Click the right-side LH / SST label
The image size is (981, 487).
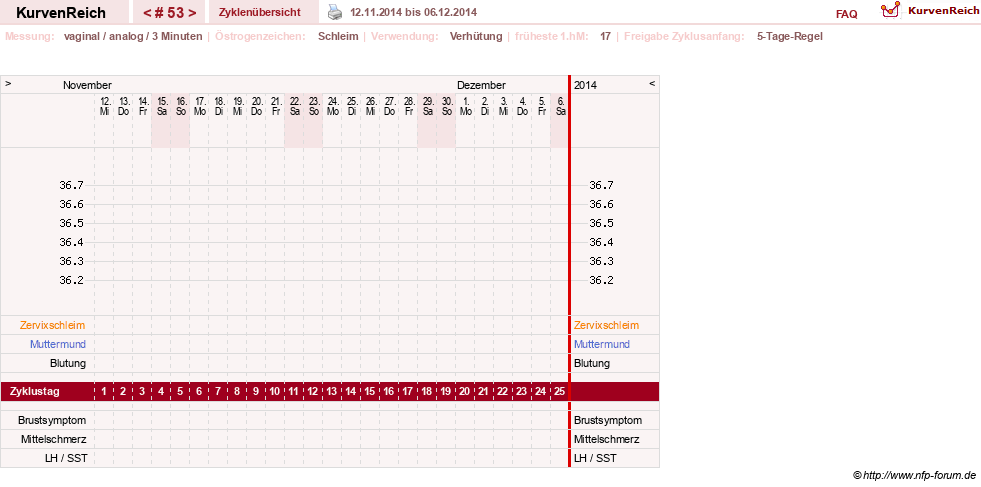[595, 458]
